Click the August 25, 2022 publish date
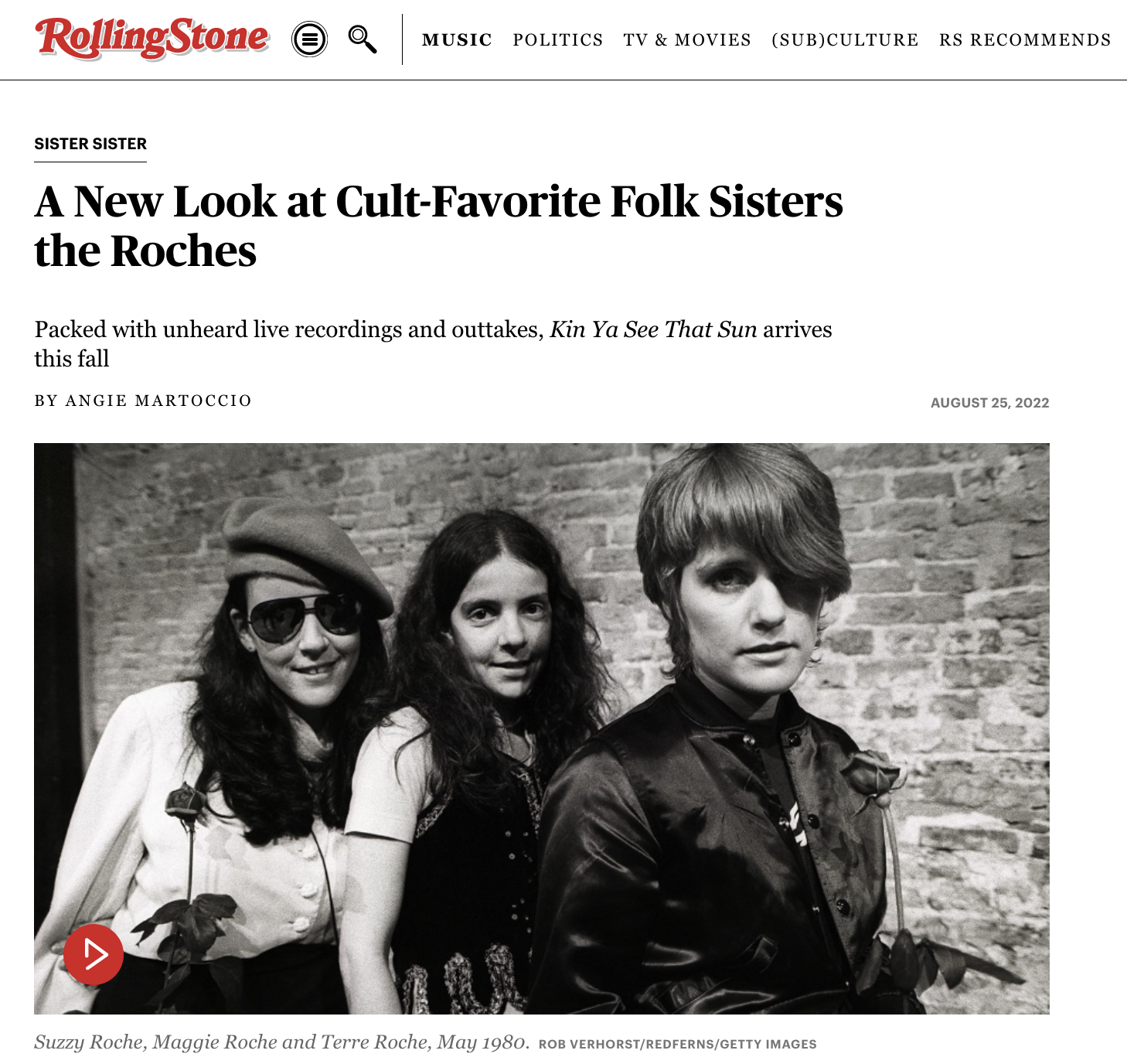The width and height of the screenshot is (1127, 1064). pos(989,403)
